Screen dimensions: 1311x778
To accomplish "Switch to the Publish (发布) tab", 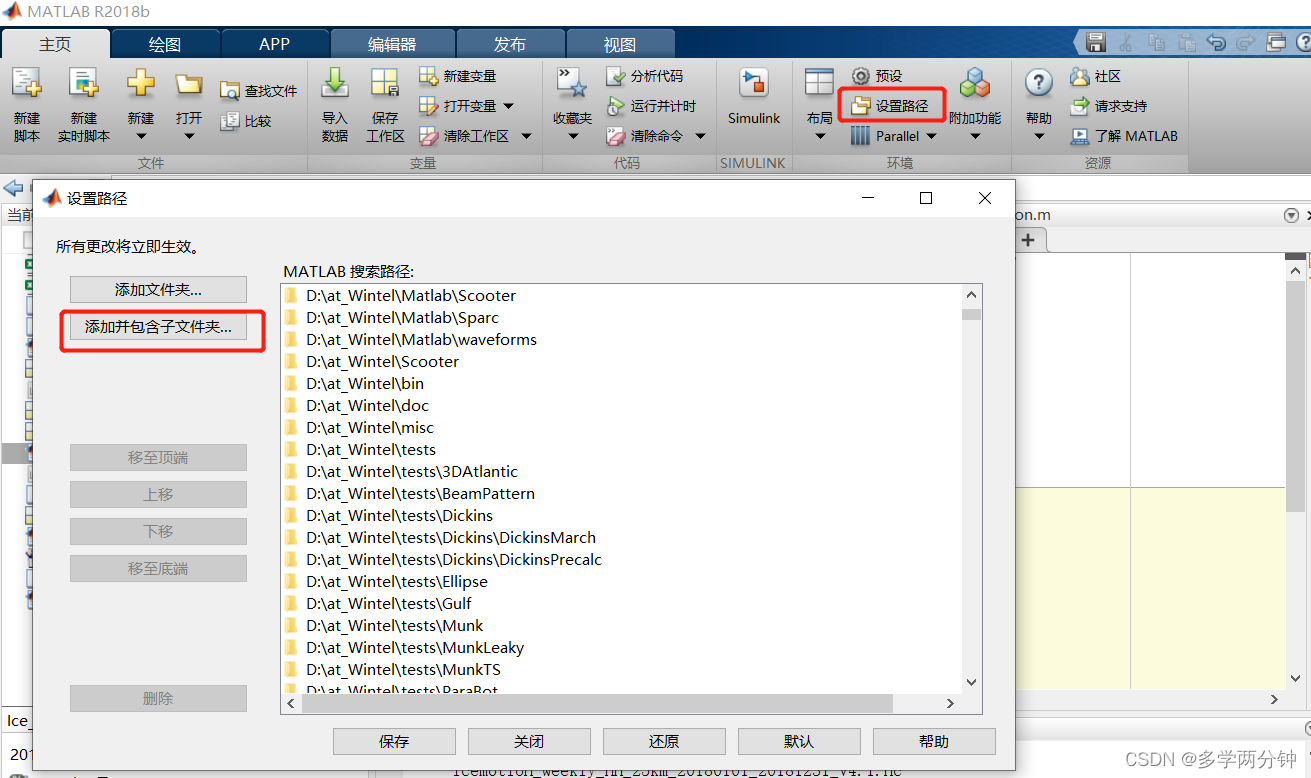I will coord(510,44).
